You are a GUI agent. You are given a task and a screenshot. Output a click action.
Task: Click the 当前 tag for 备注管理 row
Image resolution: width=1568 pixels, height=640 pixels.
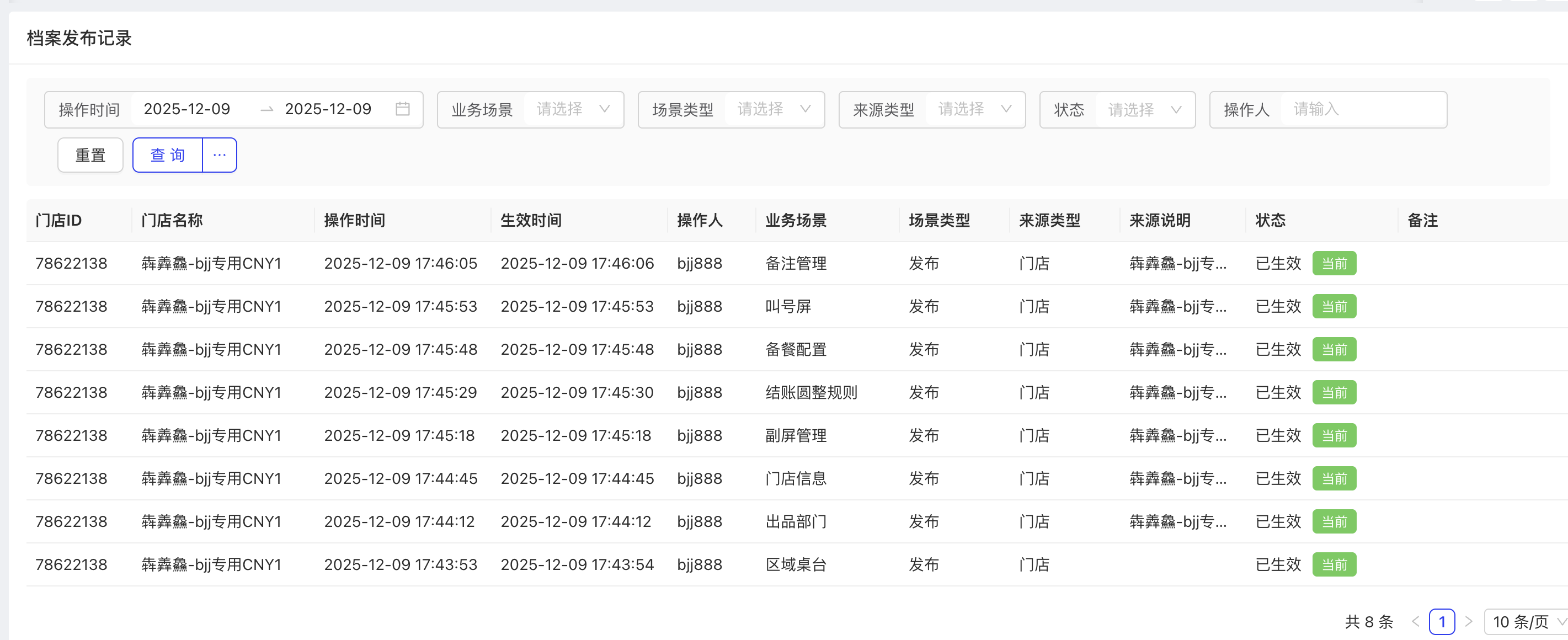pyautogui.click(x=1334, y=264)
